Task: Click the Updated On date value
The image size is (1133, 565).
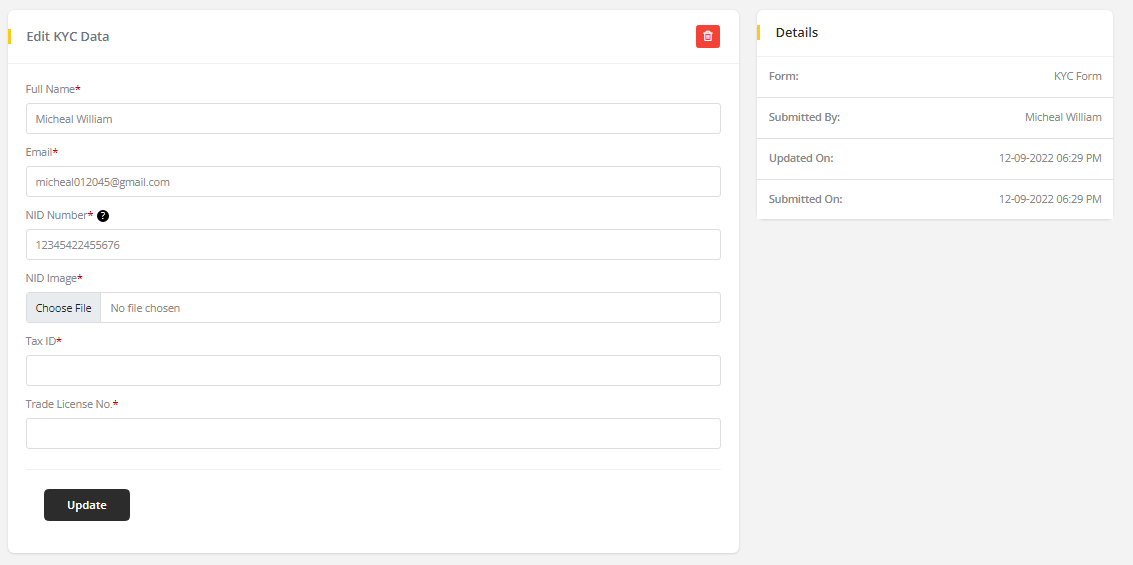Action: (1050, 158)
